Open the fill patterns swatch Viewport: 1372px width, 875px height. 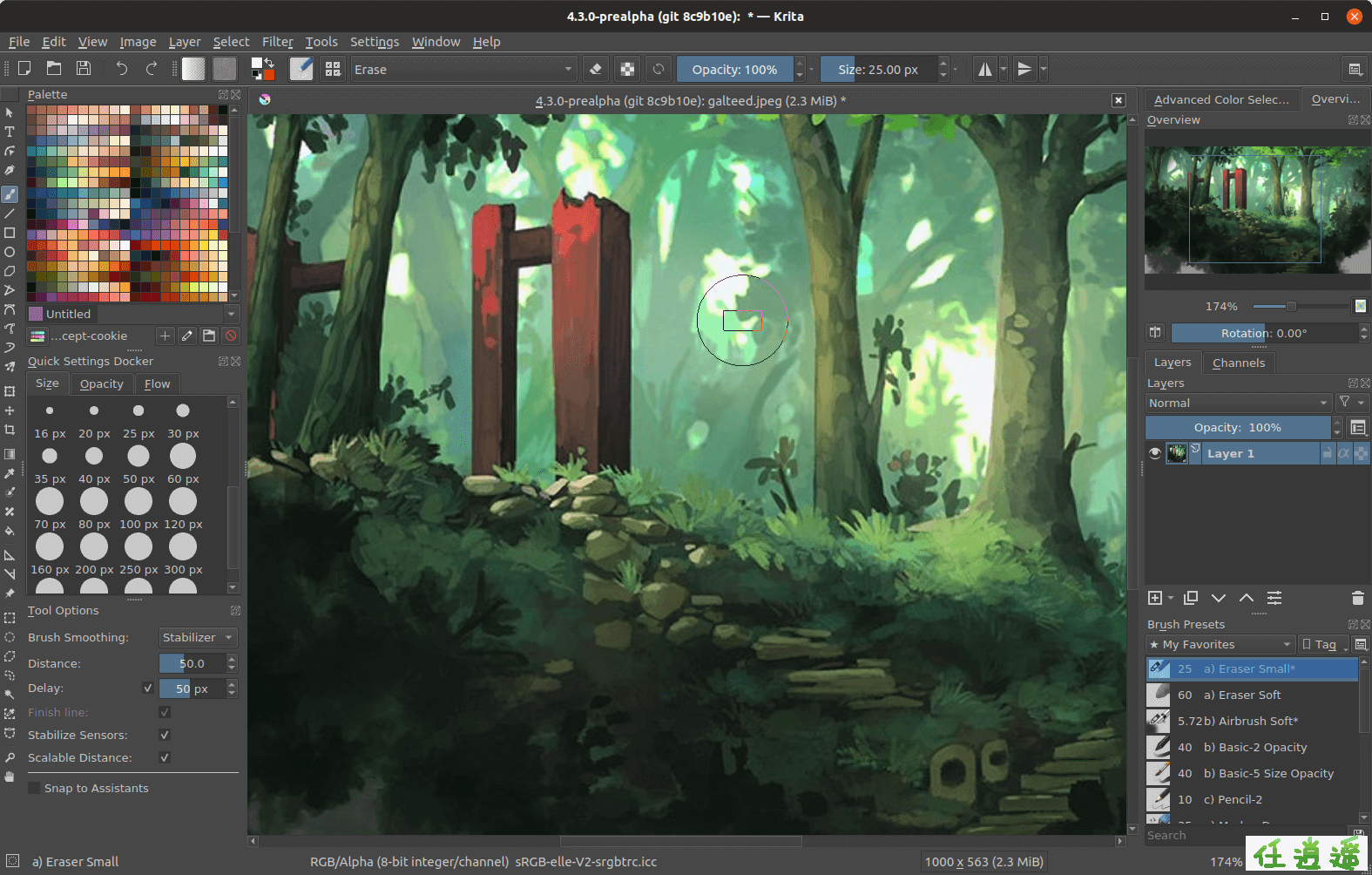(225, 69)
